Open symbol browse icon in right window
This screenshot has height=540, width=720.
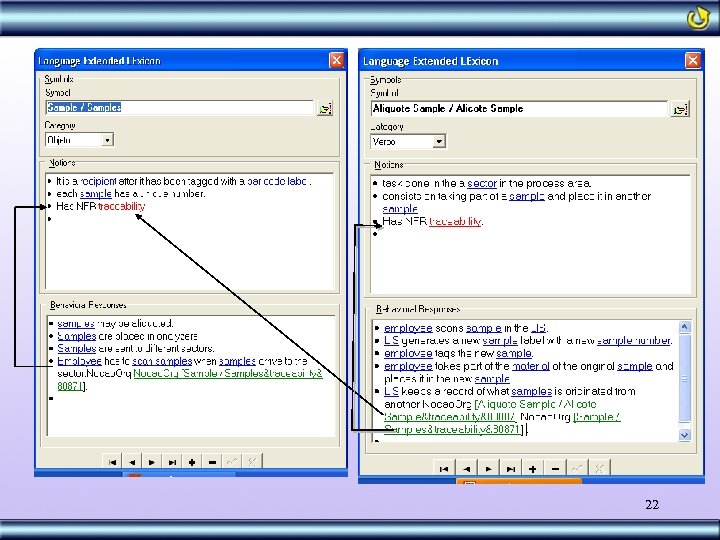(x=680, y=110)
